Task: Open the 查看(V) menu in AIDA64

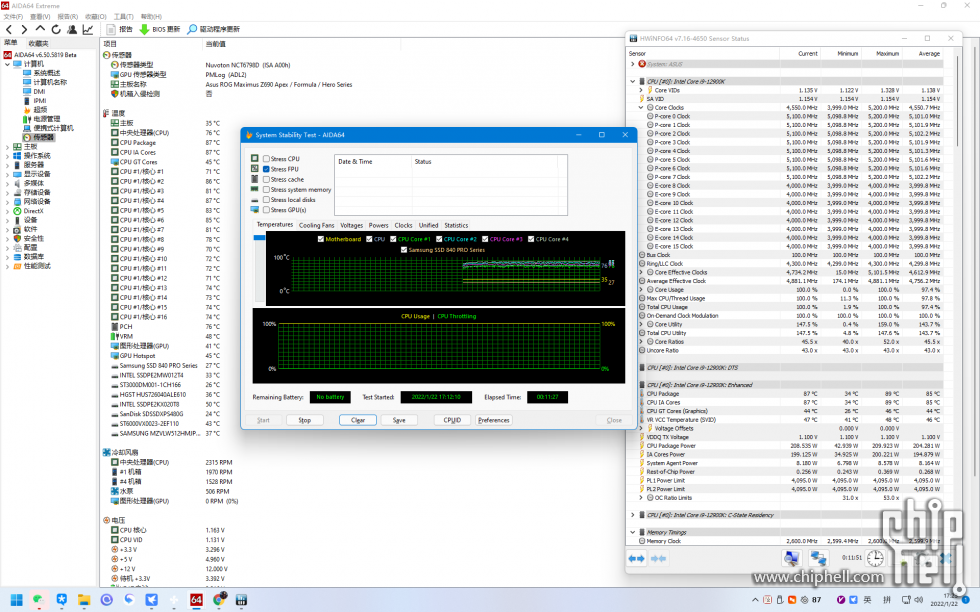Action: [40, 17]
